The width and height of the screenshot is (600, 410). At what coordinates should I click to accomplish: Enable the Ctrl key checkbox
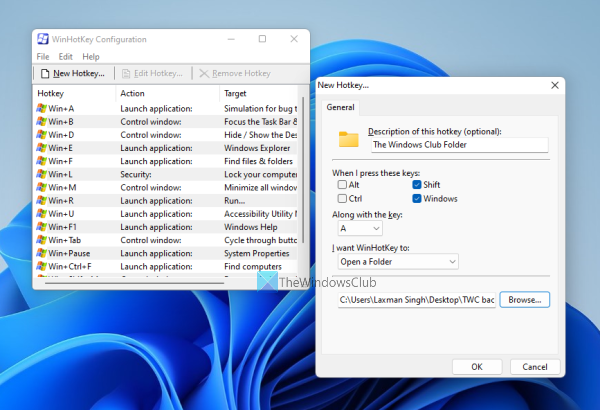click(x=341, y=199)
